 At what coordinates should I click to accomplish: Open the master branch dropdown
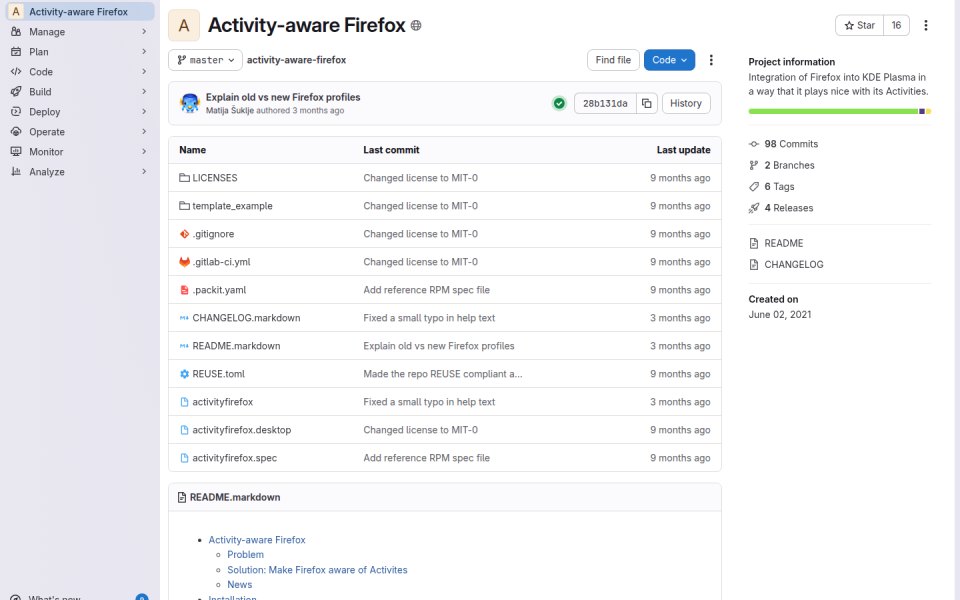[x=205, y=60]
